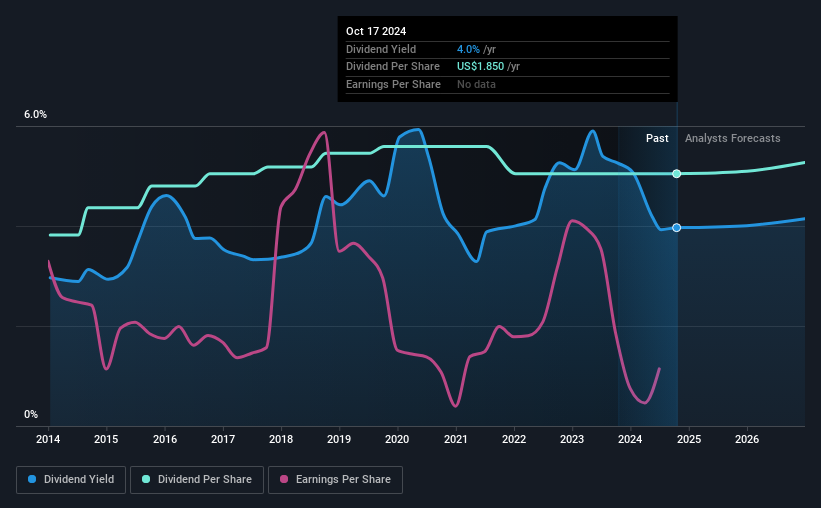Toggle the Dividend Yield legend button
The width and height of the screenshot is (821, 508).
[71, 480]
